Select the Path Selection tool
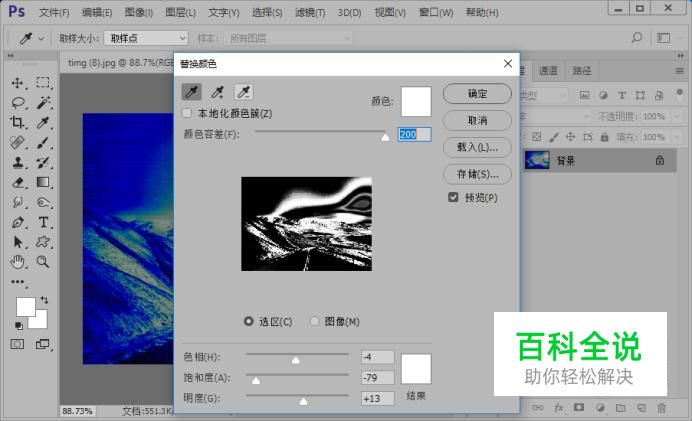Screen dimensions: 692x421 18,242
